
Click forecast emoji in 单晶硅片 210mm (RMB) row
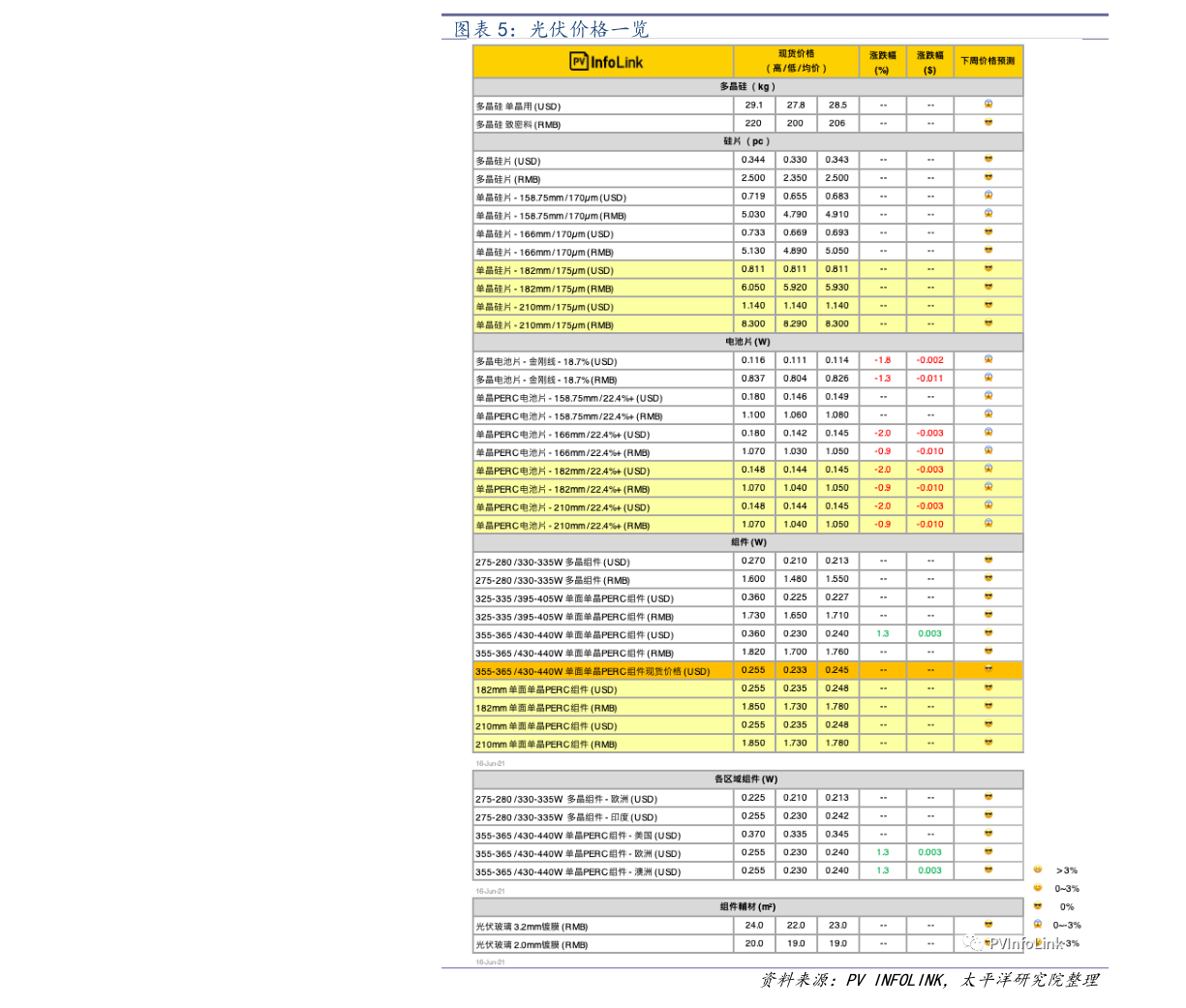(x=988, y=322)
